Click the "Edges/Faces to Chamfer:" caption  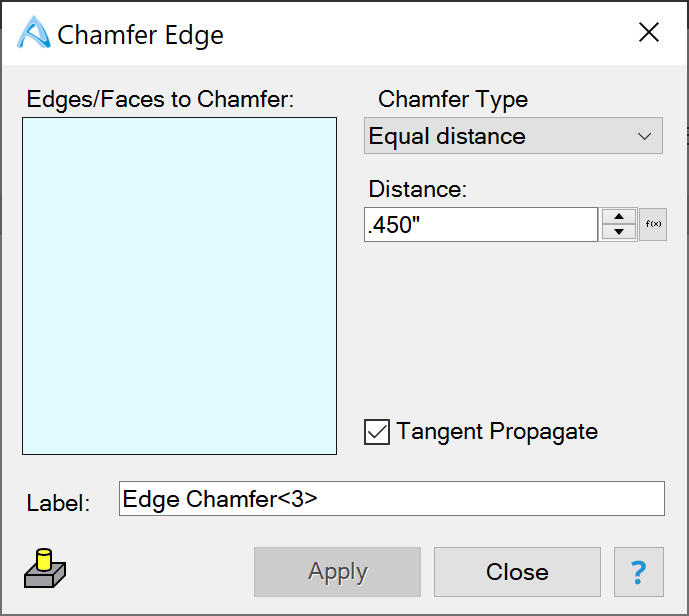pos(160,100)
